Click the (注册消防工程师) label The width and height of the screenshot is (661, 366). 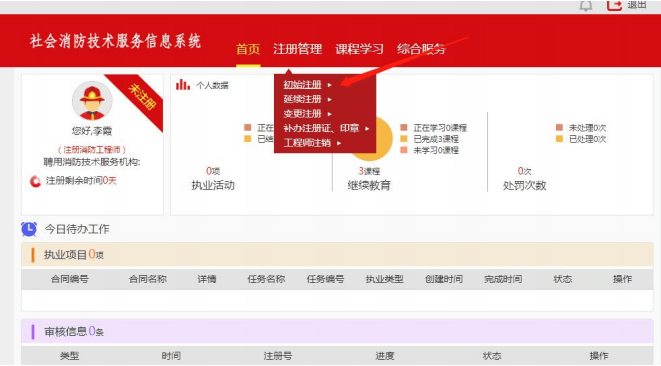tap(92, 150)
